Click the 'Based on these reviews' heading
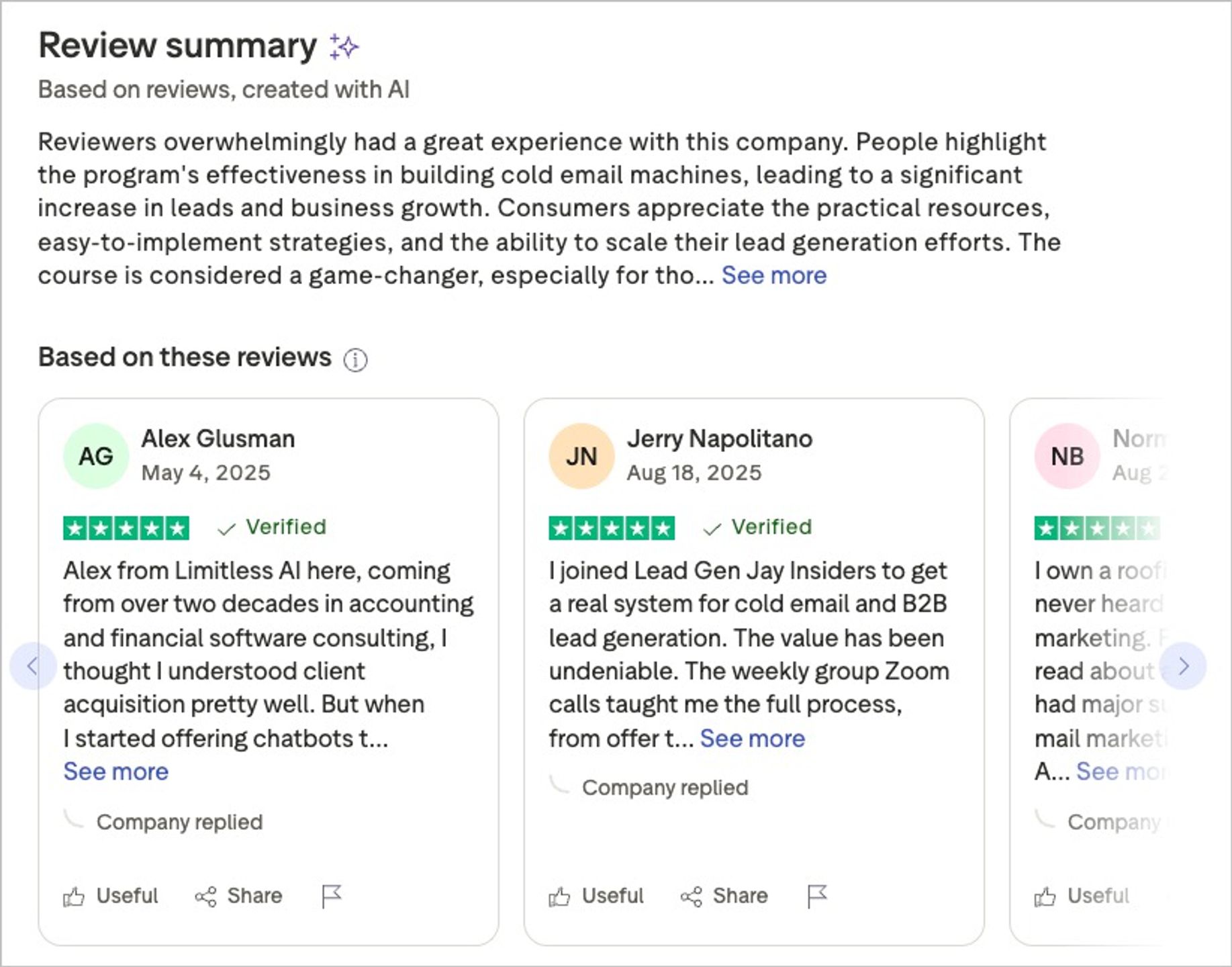 coord(185,357)
